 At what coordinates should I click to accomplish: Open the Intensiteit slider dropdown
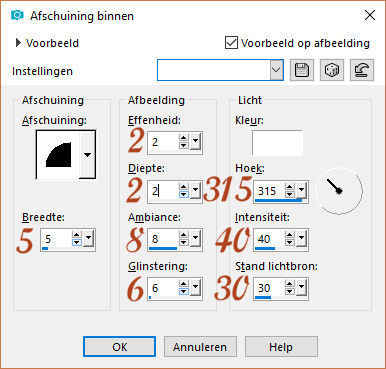click(x=302, y=239)
